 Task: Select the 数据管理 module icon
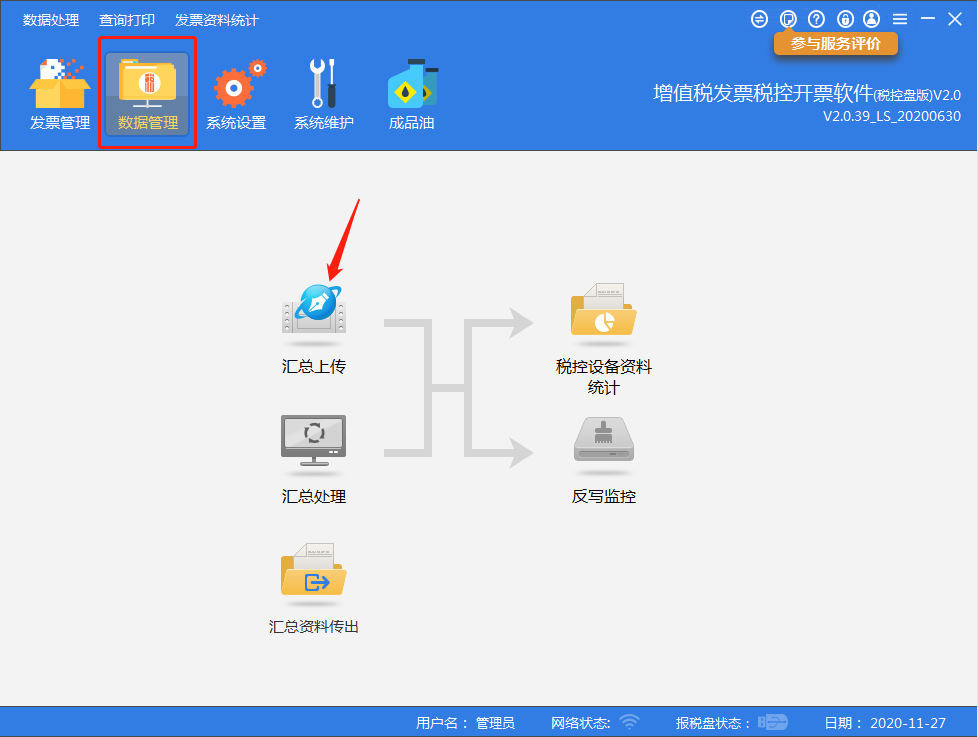147,94
